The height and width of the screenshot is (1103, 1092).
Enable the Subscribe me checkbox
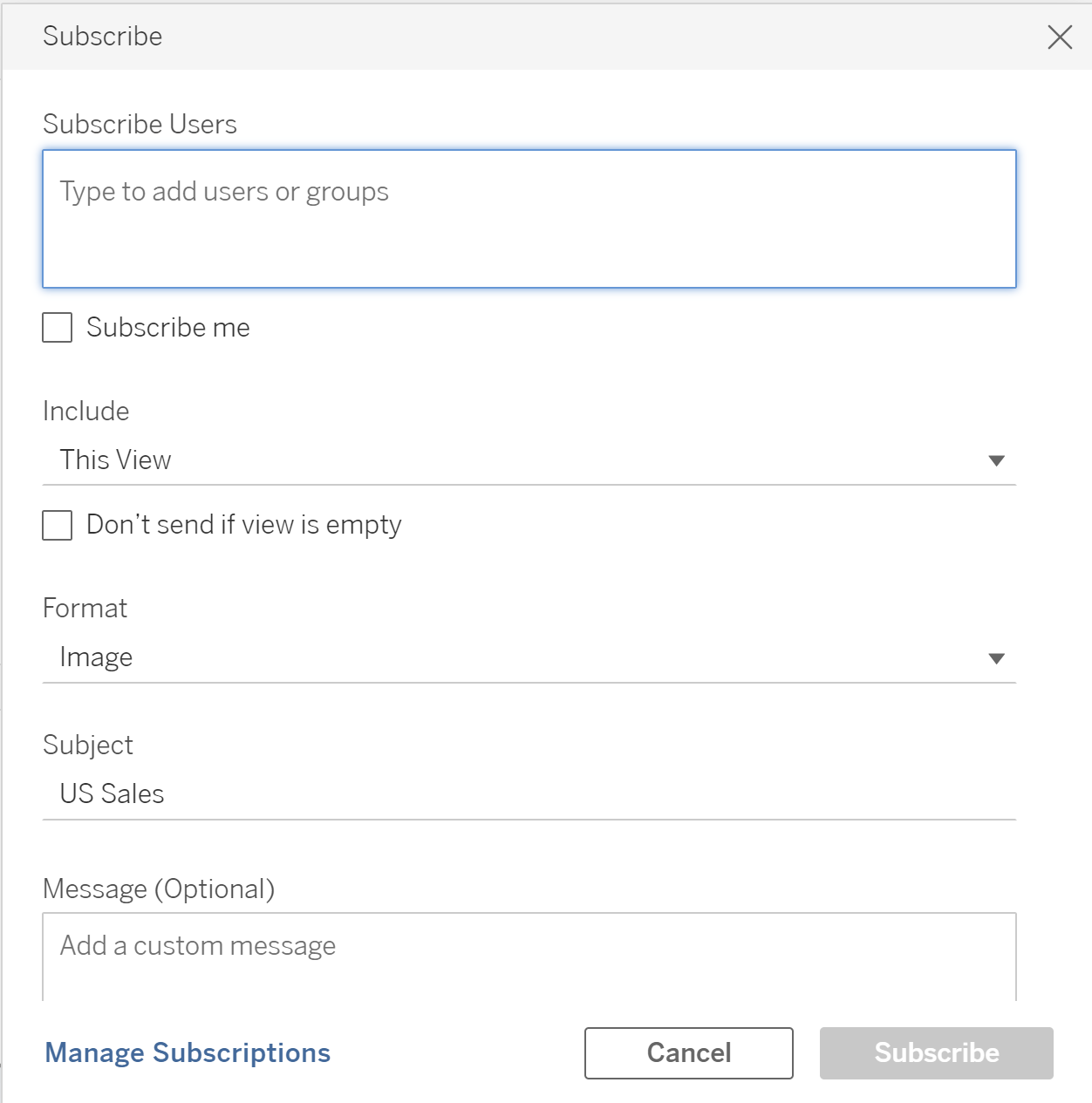pyautogui.click(x=58, y=328)
